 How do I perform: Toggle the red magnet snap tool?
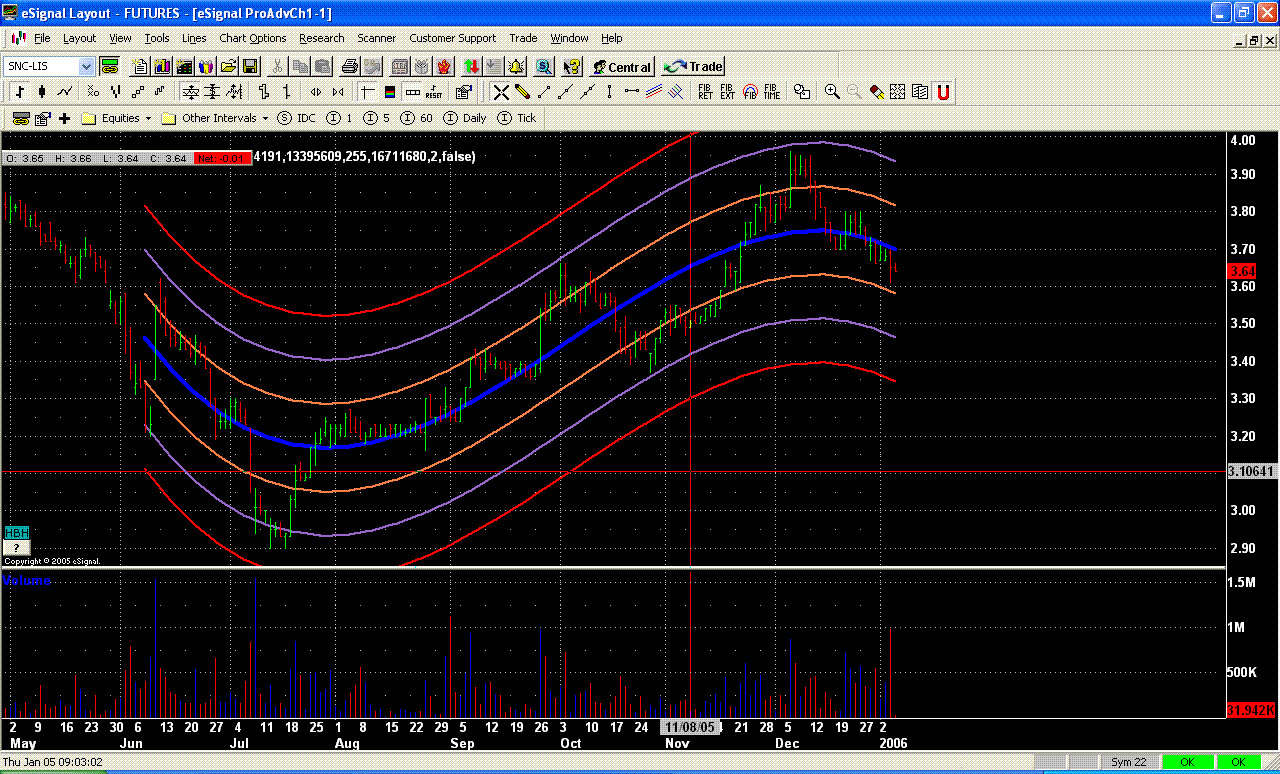pyautogui.click(x=942, y=92)
